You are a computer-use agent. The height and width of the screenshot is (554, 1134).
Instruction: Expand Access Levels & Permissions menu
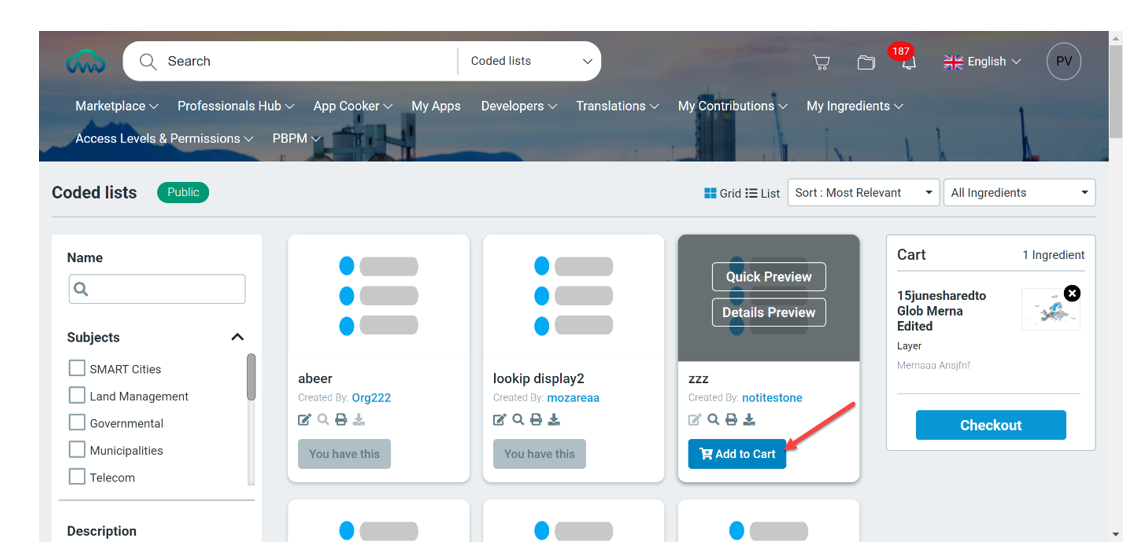pyautogui.click(x=164, y=138)
